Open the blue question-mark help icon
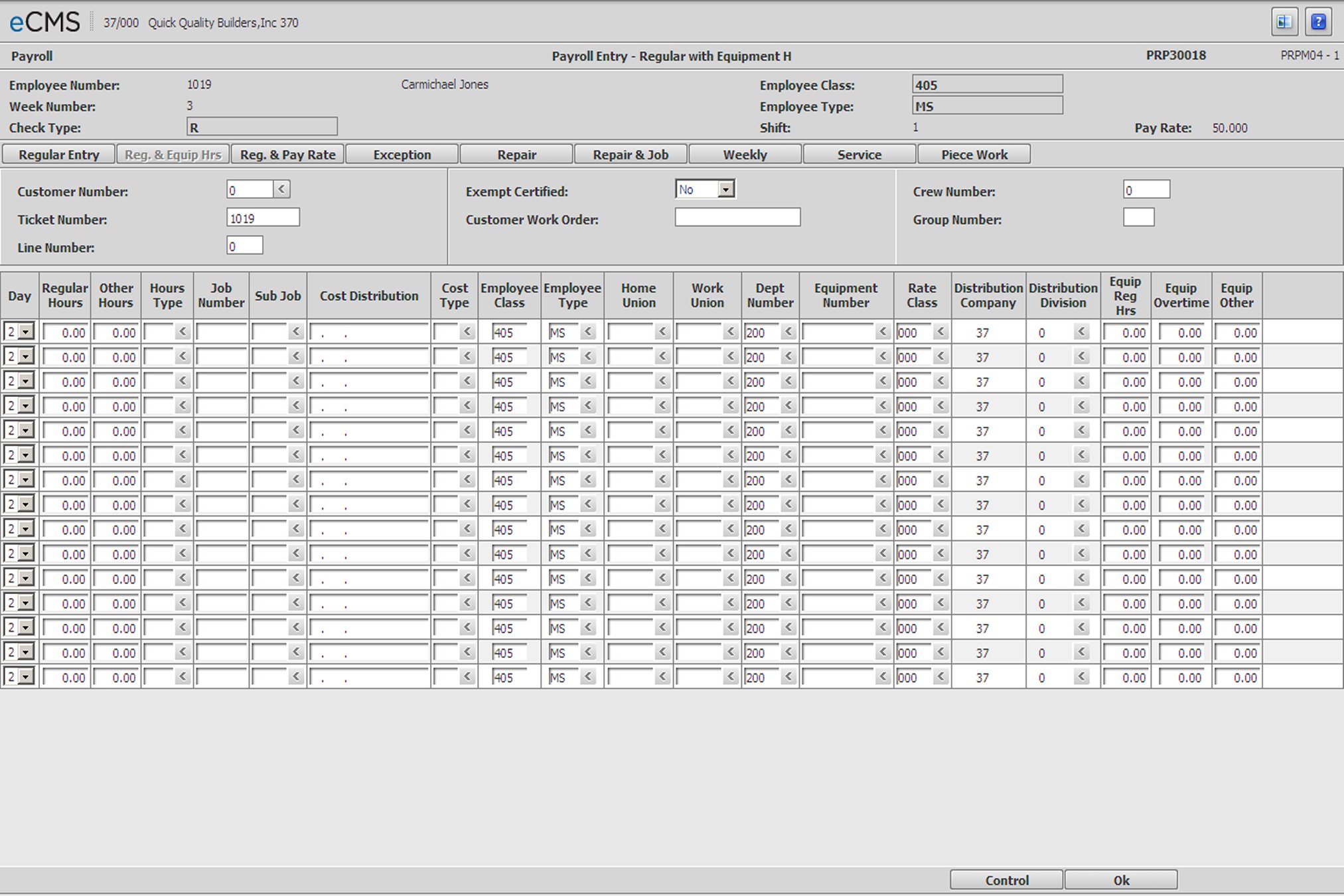Screen dimensions: 1344x896 point(1318,22)
